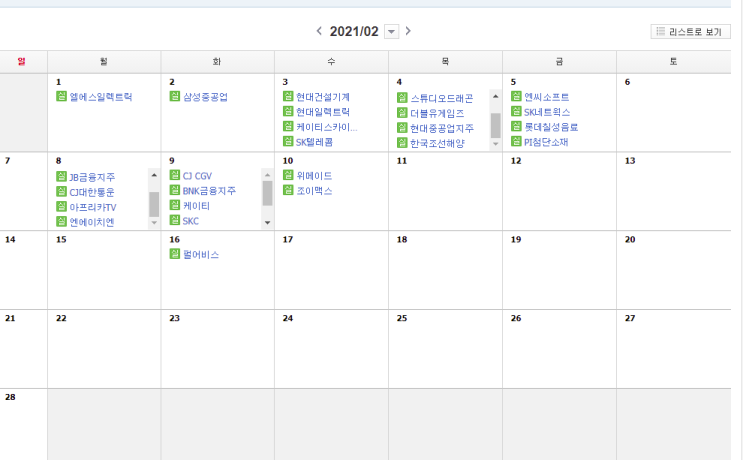Click green icon beside 조이맥스
743x460 pixels.
tap(288, 190)
